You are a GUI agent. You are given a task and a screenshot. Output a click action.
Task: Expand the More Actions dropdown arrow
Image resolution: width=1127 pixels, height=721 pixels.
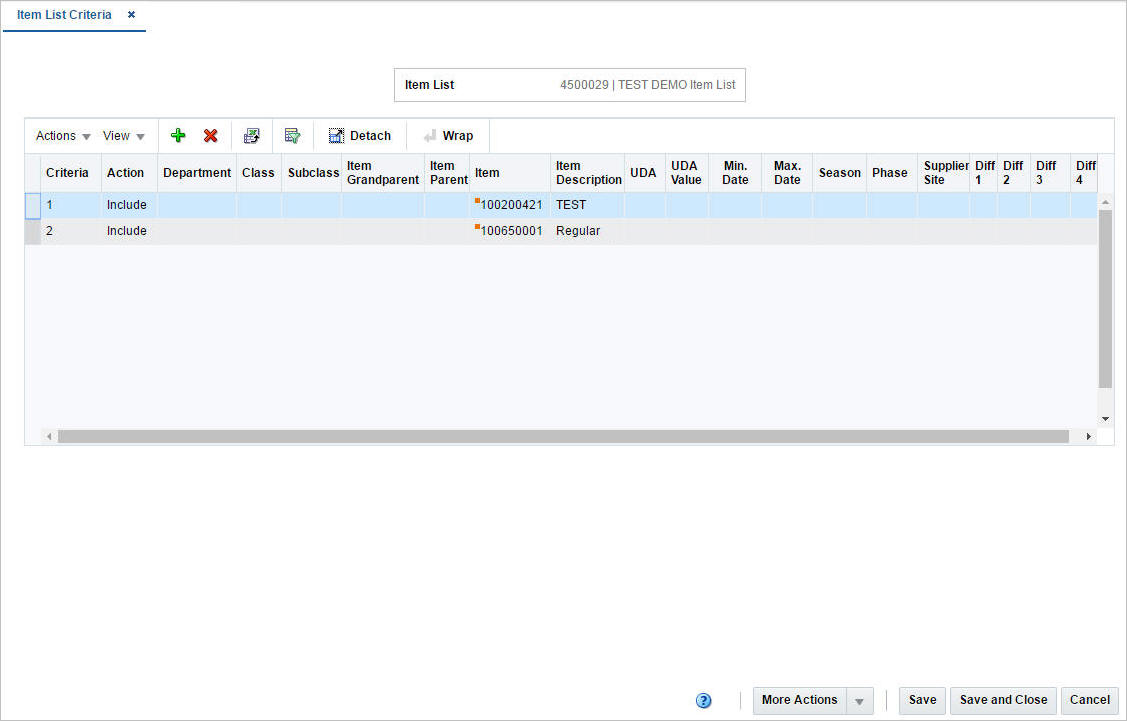(860, 700)
